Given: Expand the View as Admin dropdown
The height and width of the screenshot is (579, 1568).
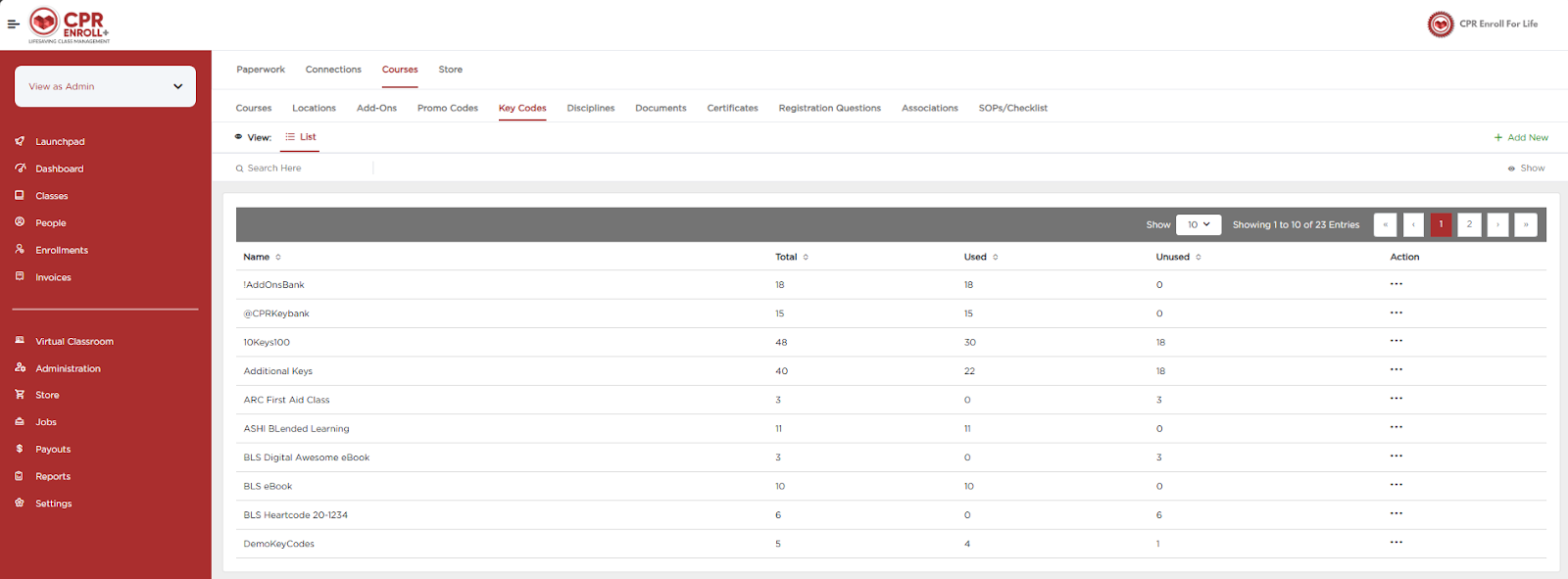Looking at the screenshot, I should coord(105,86).
